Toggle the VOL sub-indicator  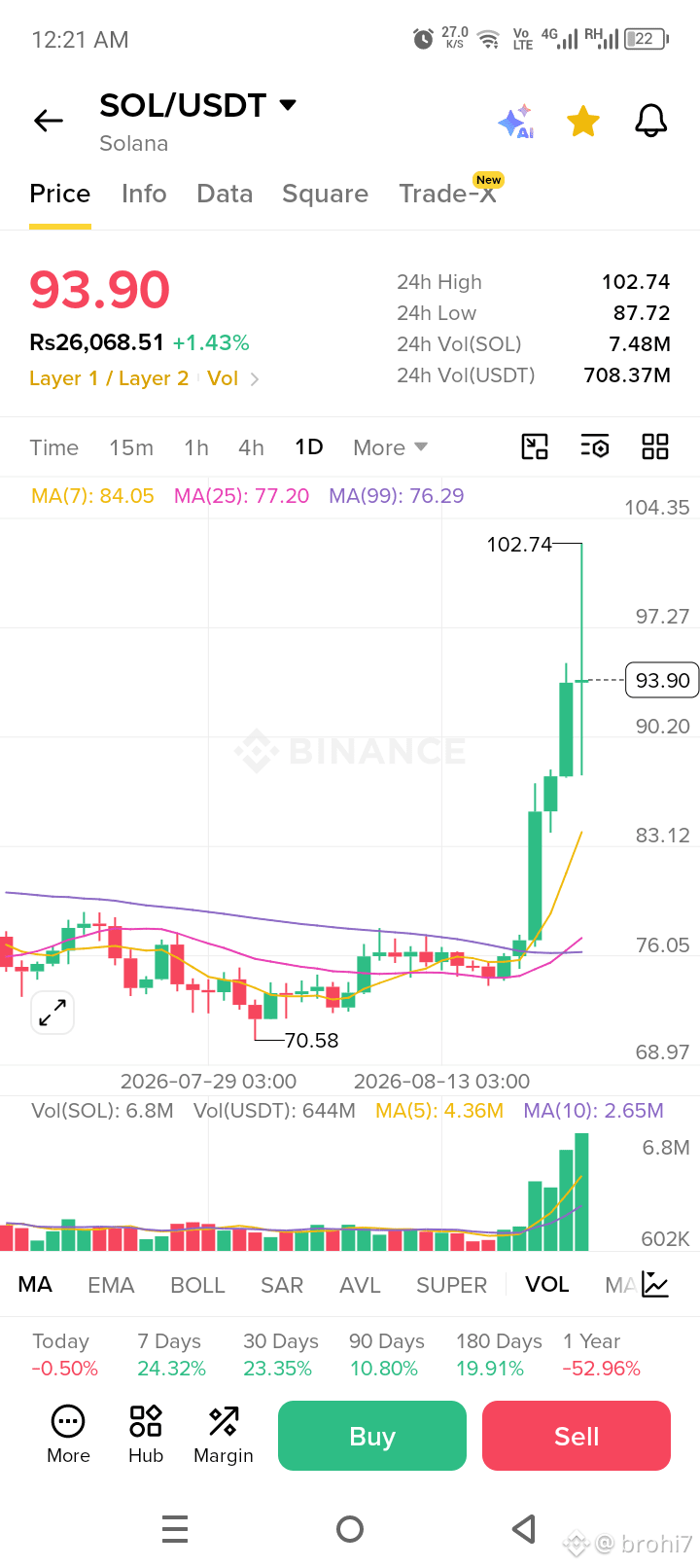pyautogui.click(x=547, y=1284)
